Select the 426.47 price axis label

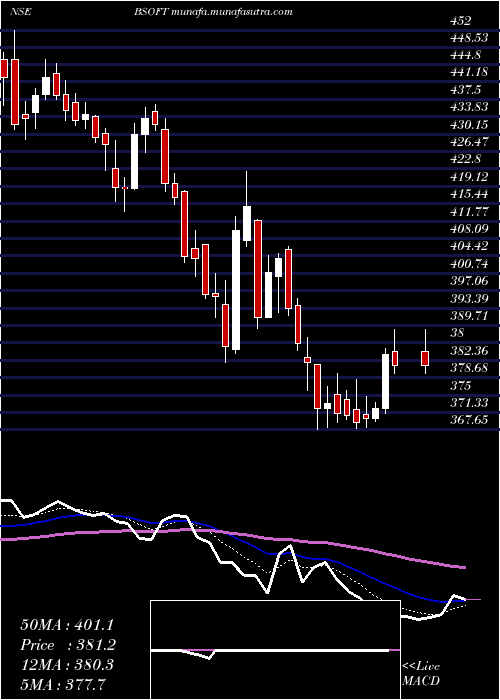[468, 142]
